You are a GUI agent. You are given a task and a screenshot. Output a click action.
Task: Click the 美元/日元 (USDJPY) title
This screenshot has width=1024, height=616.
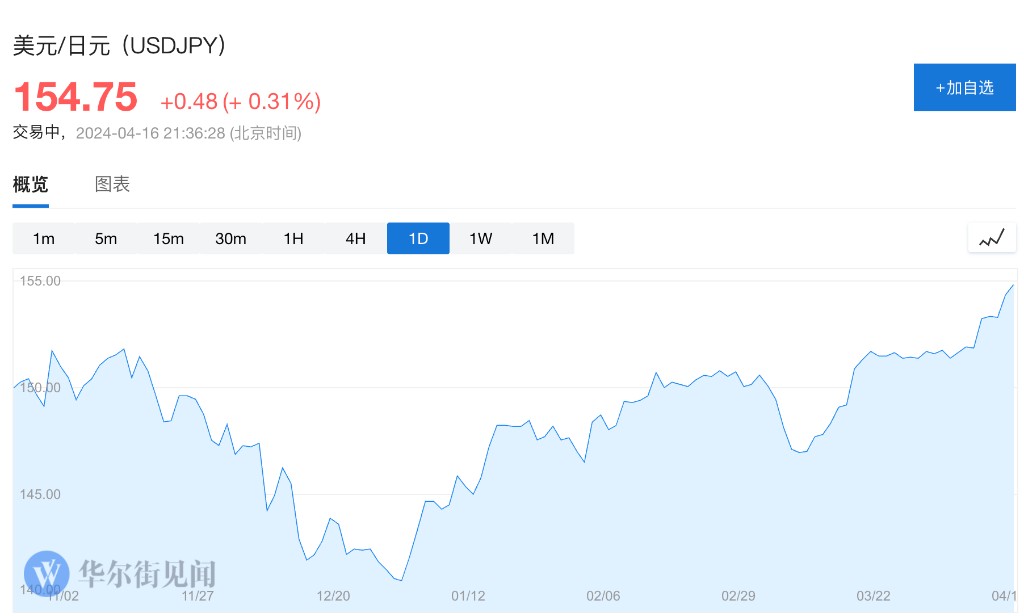pos(119,45)
